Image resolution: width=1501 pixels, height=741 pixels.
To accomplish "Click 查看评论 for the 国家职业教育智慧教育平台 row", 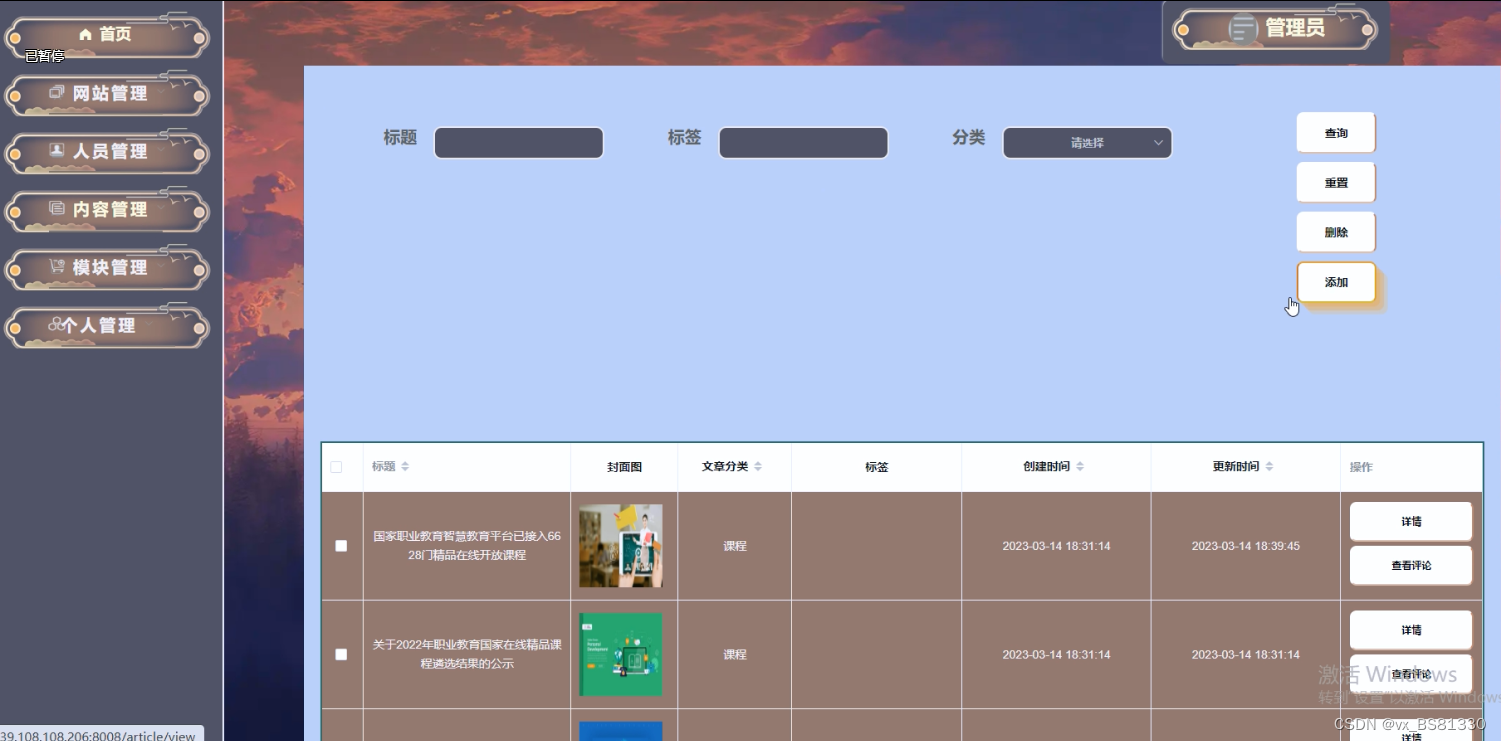I will pos(1411,565).
